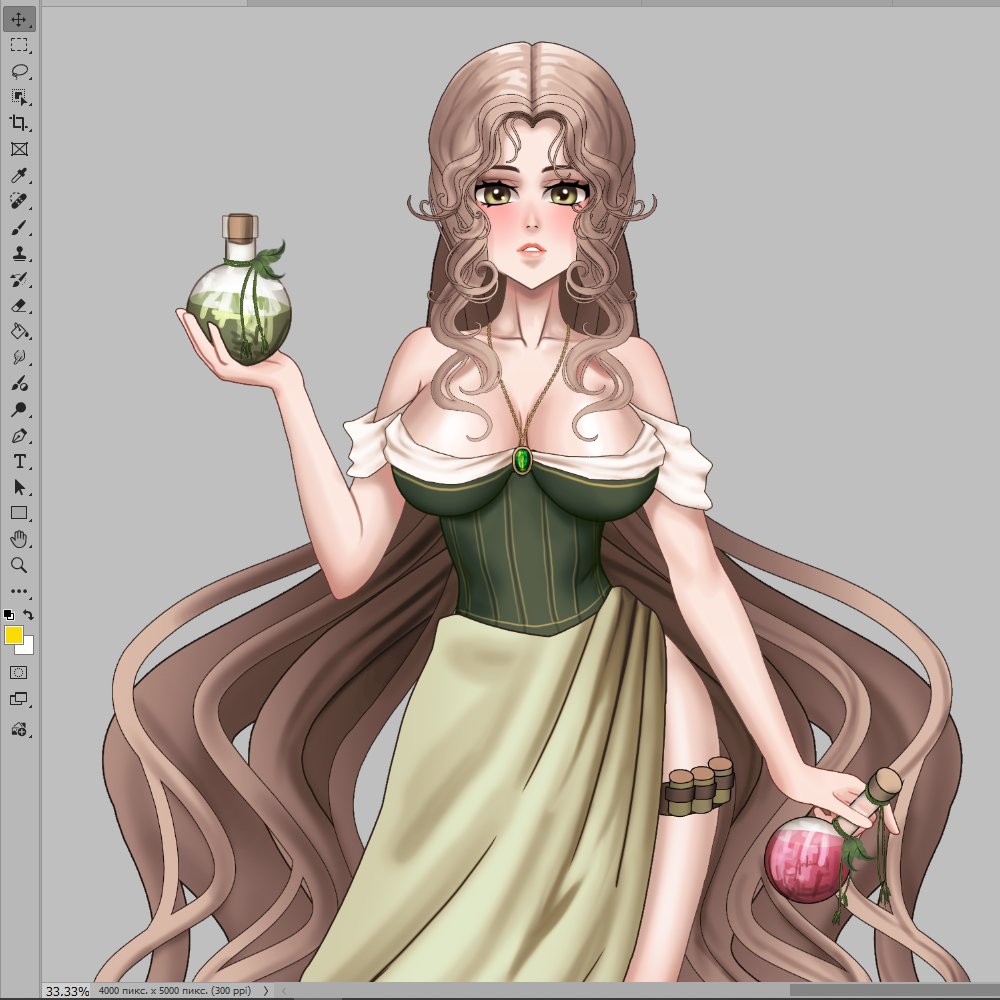Select the Paint Bucket tool
1000x1000 pixels.
click(19, 332)
